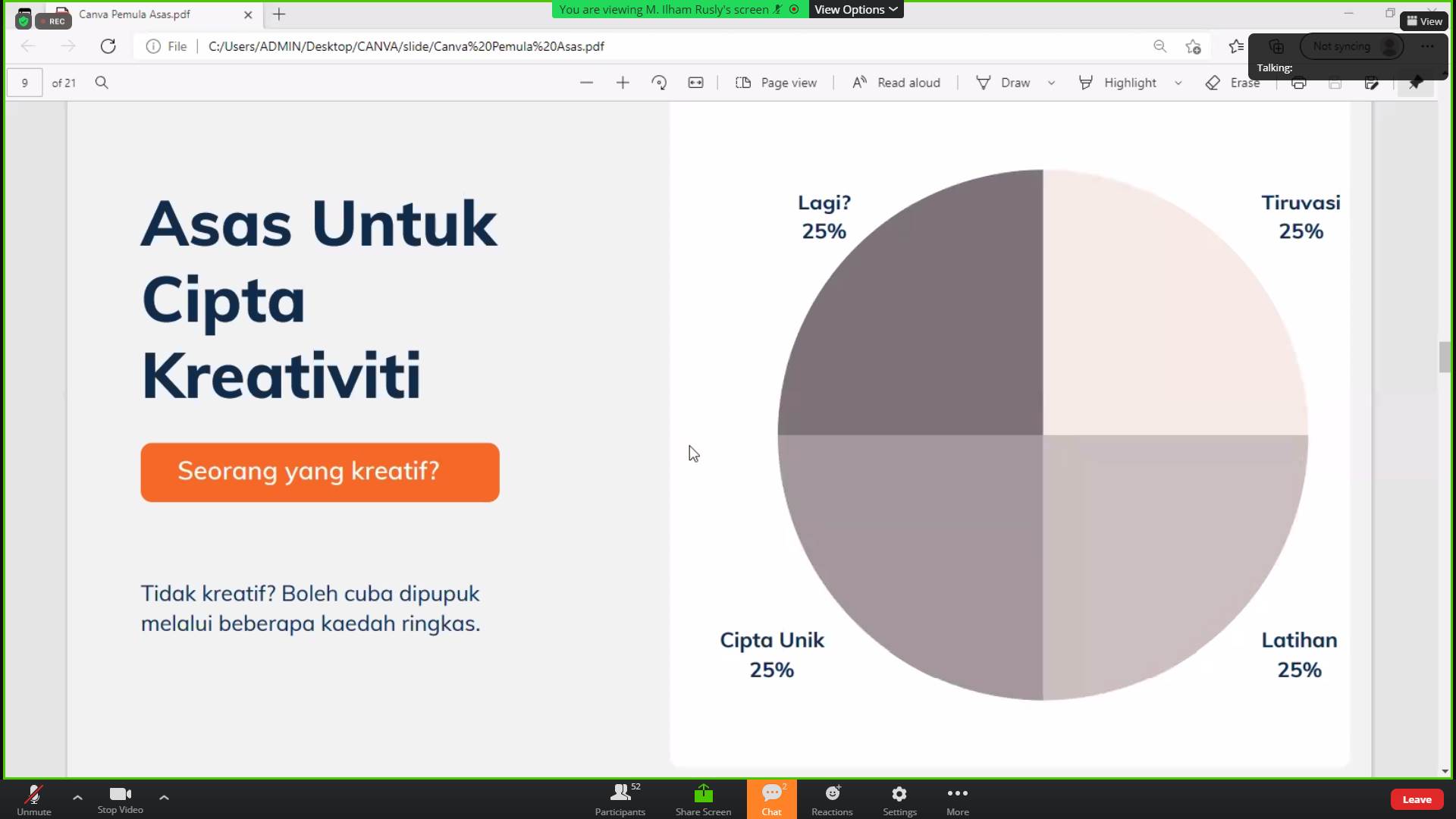This screenshot has height=819, width=1456.
Task: Open the Zoom View layout button
Action: pos(1424,21)
